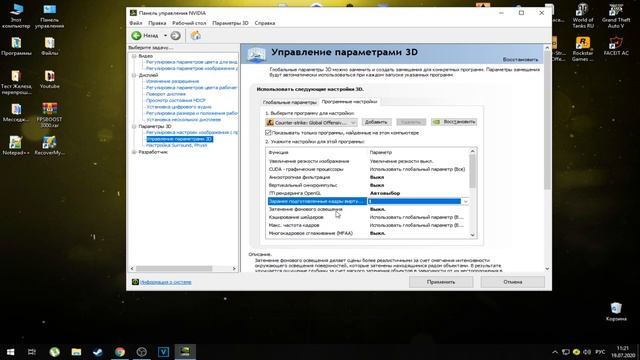
Task: Show hidden system tray icons chevron
Action: (x=555, y=352)
